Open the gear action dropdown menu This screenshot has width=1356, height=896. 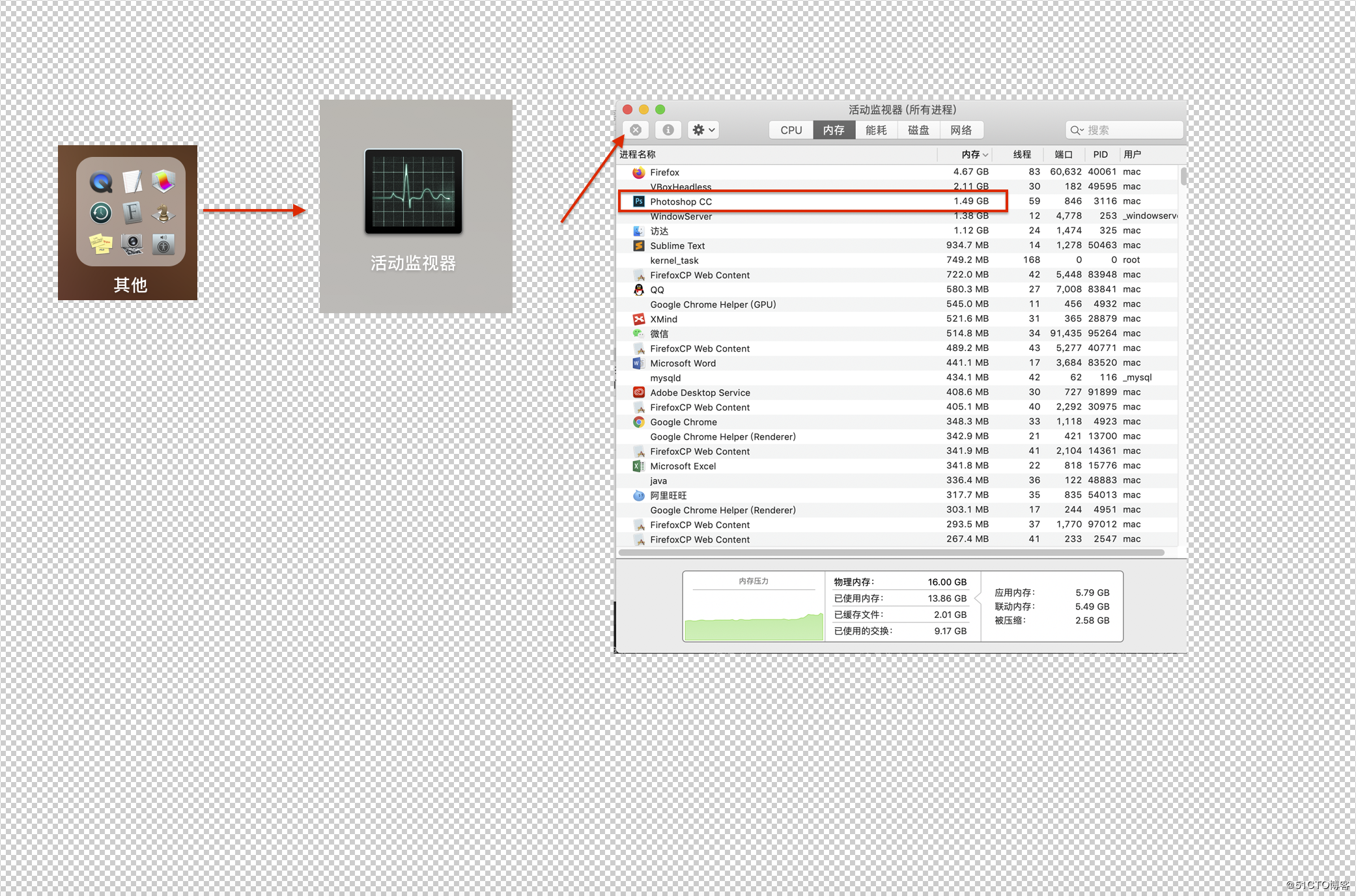(703, 130)
